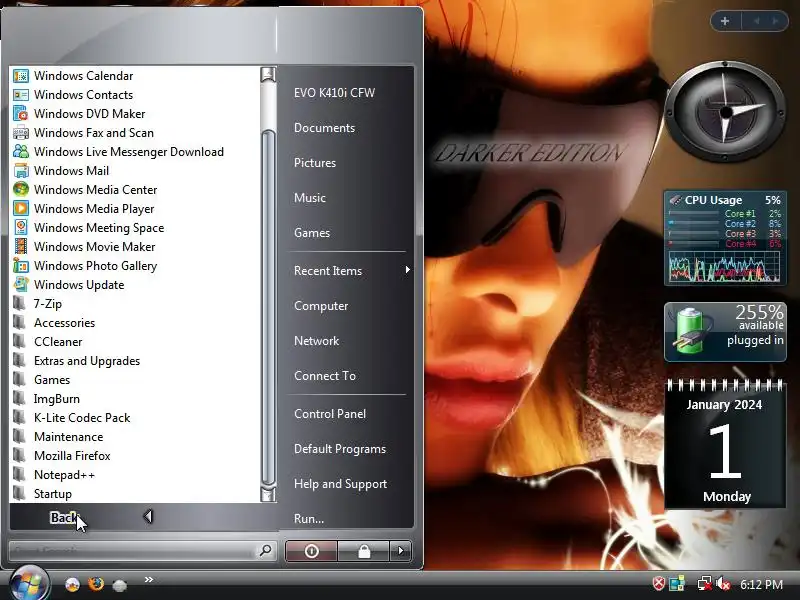Launch Firefox from quick launch bar
This screenshot has height=600, width=800.
[95, 584]
